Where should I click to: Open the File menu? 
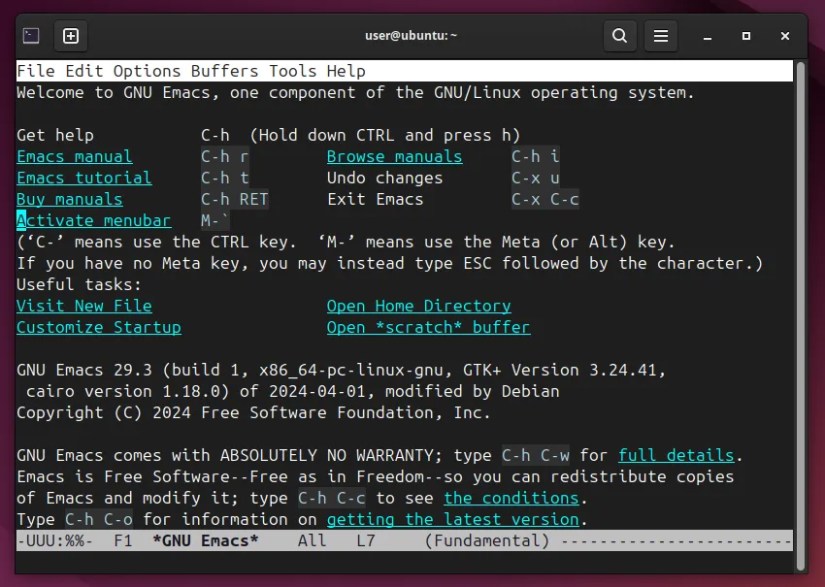coord(31,71)
